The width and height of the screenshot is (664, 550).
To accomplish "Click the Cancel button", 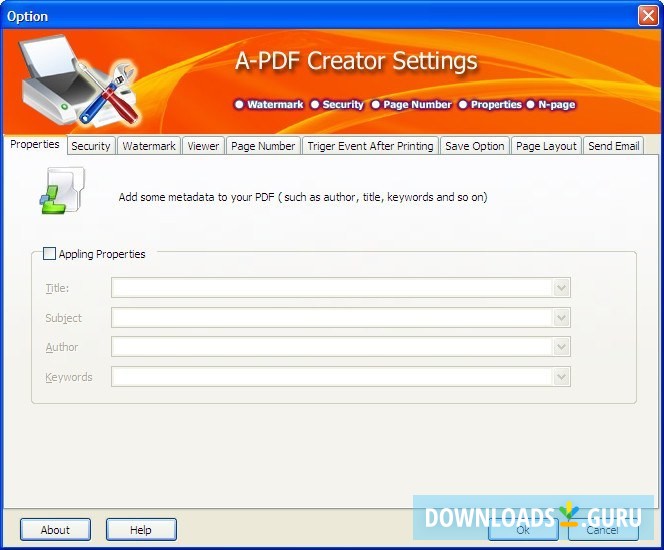I will [x=603, y=530].
